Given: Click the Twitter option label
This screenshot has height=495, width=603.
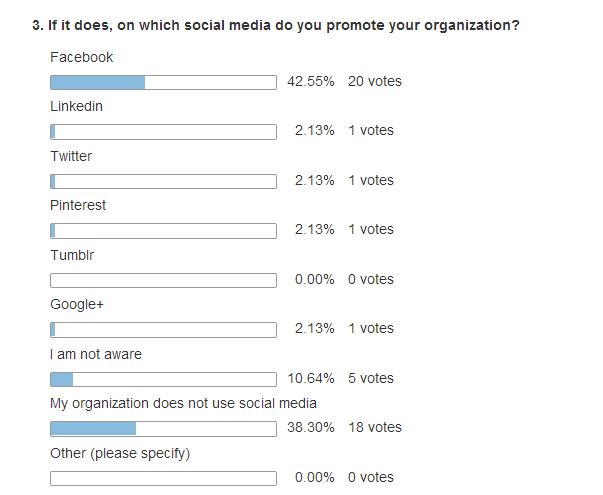Looking at the screenshot, I should (71, 156).
